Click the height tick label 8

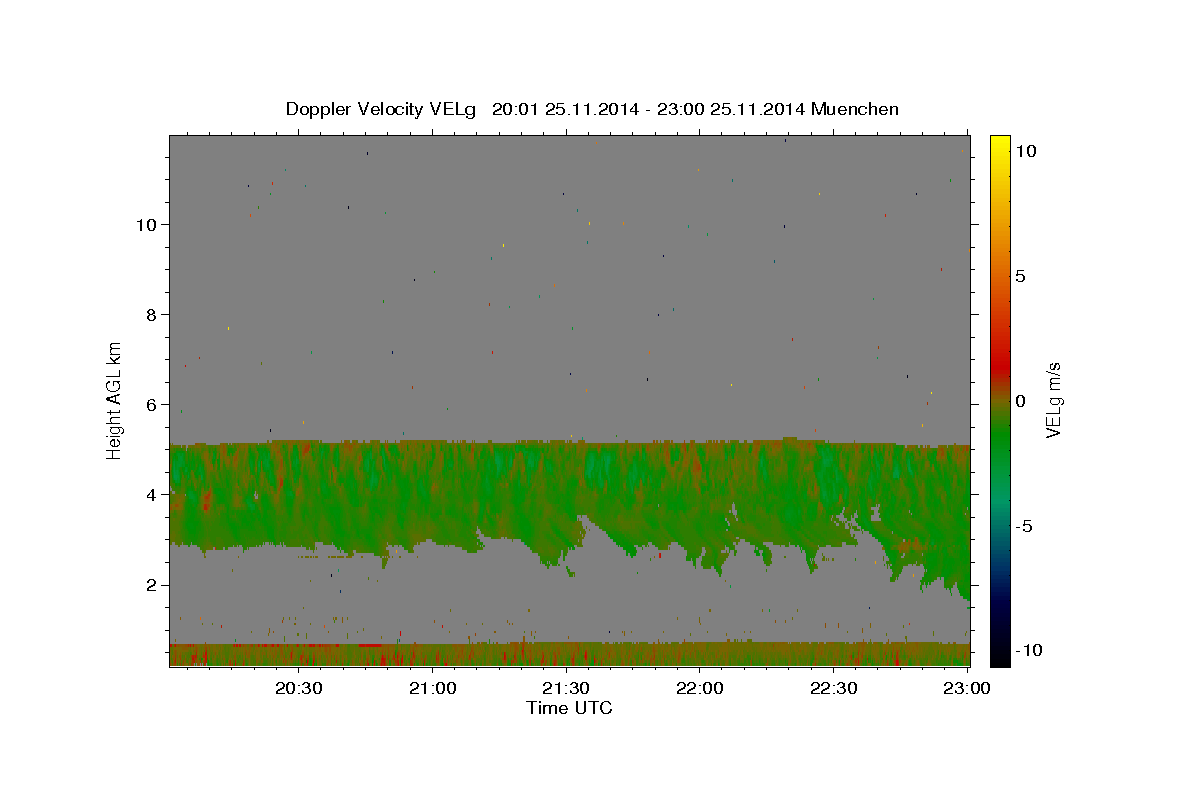click(150, 314)
